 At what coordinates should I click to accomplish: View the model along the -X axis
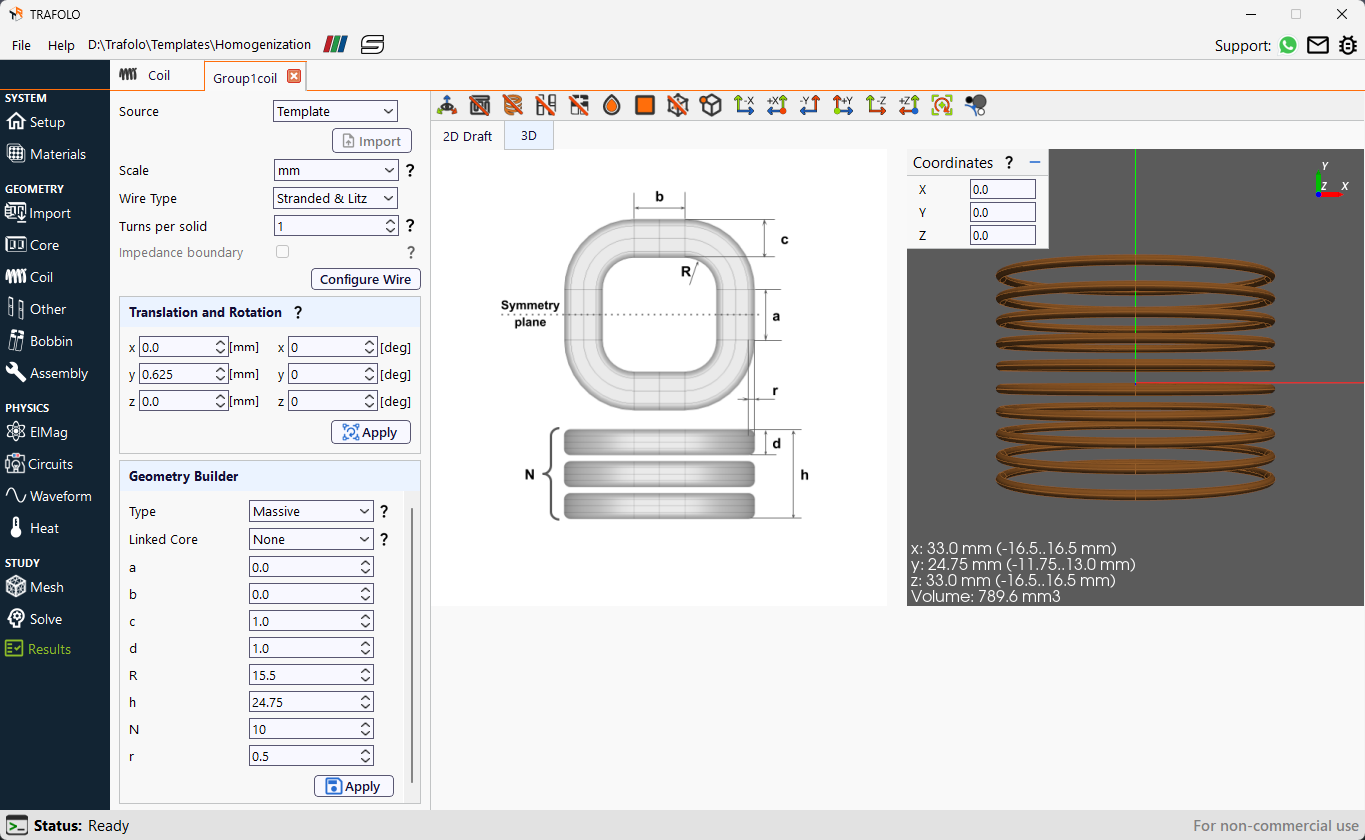point(744,104)
